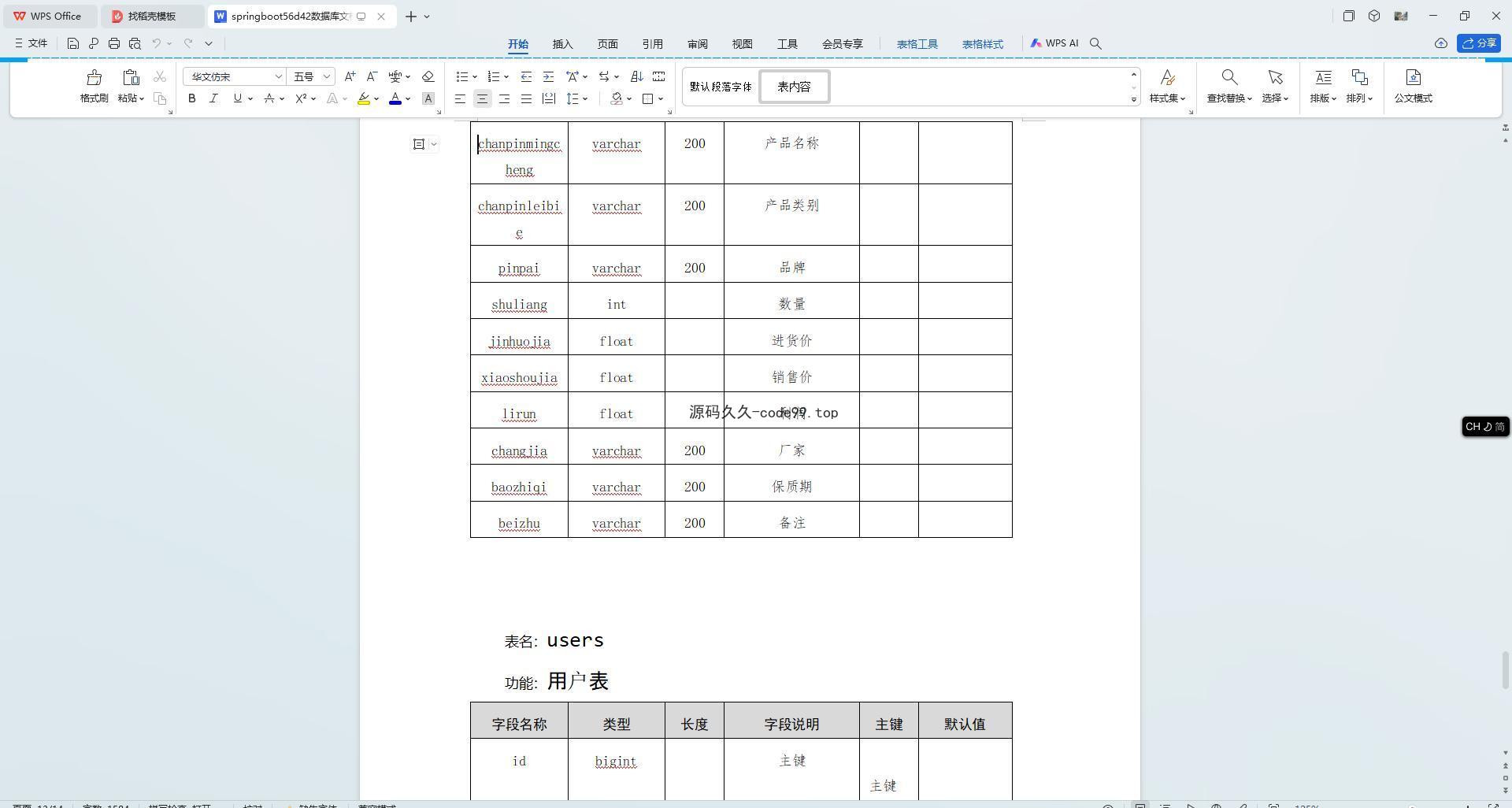Open the font name dropdown 华文仿宋
The width and height of the screenshot is (1512, 808).
pos(278,76)
